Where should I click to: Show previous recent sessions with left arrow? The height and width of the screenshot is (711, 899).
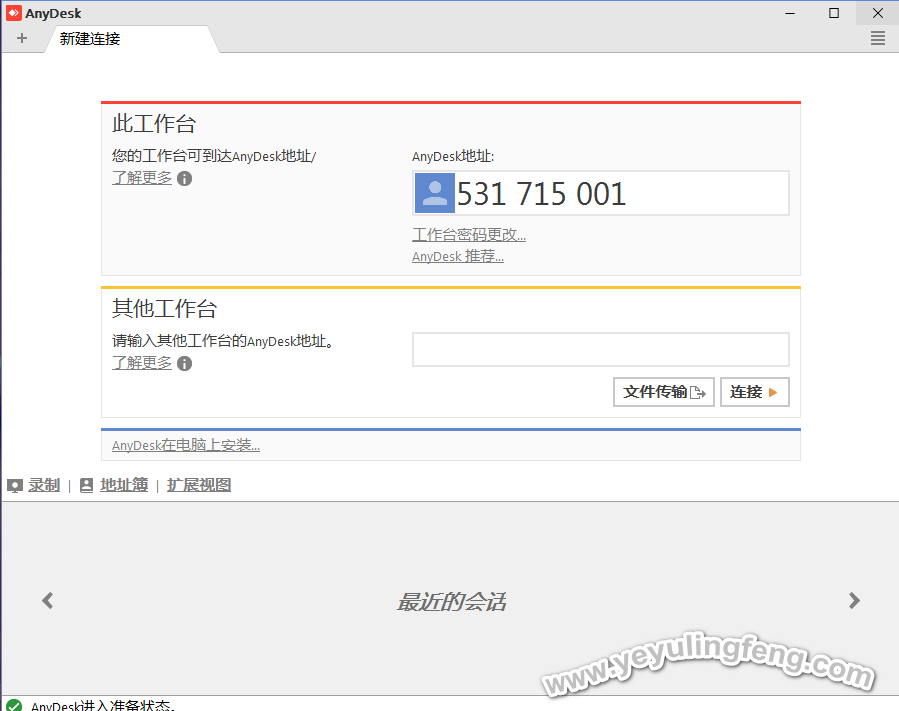pyautogui.click(x=48, y=600)
